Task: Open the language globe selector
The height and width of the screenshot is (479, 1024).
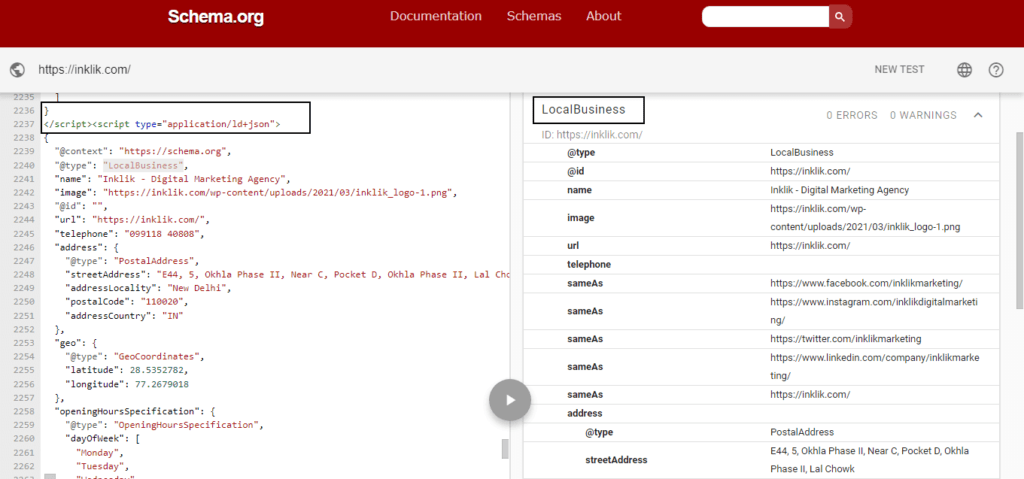Action: click(x=964, y=70)
